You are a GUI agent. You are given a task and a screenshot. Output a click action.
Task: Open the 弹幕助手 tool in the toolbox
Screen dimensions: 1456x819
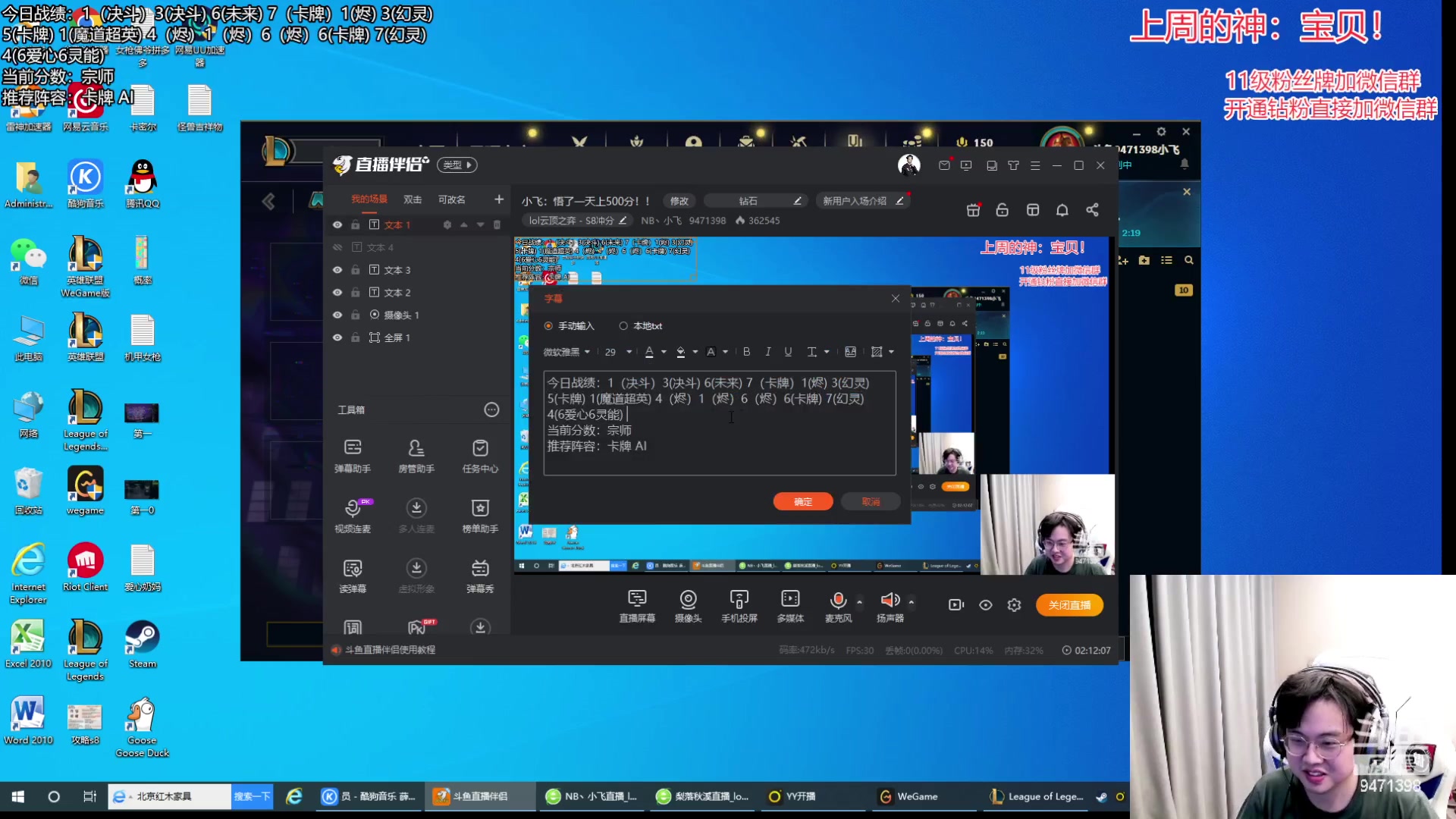pos(352,456)
